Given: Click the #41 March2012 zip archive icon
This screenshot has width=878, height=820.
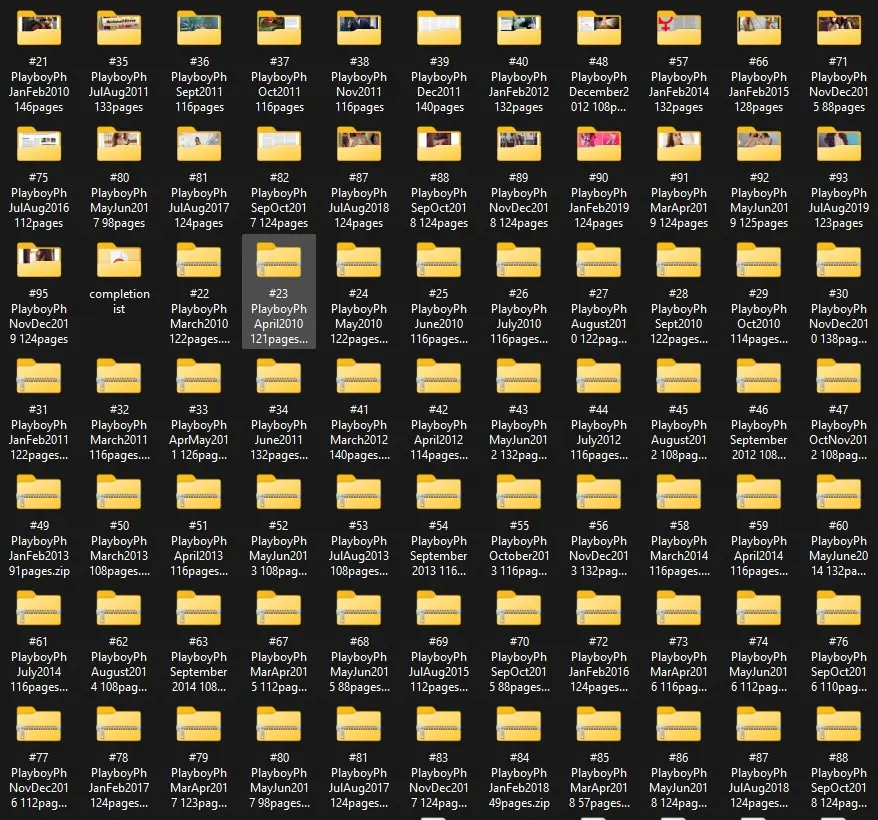Looking at the screenshot, I should tap(359, 376).
